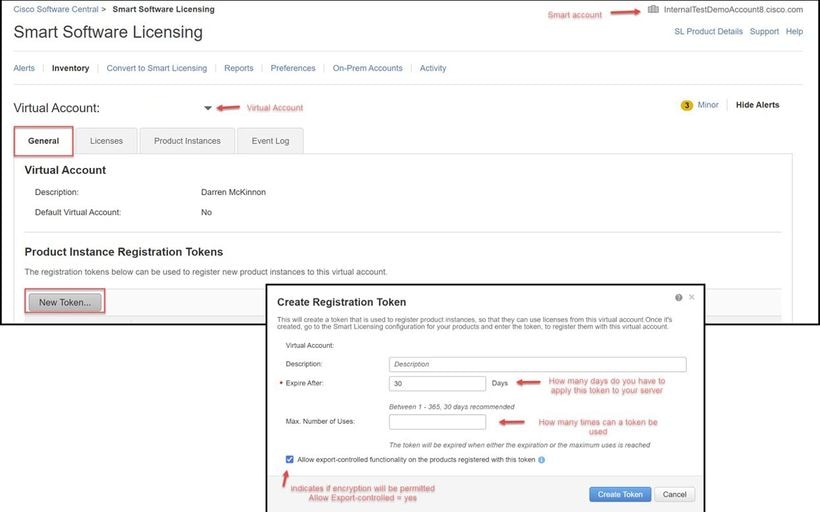Click the New Token button
This screenshot has height=512, width=820.
(x=65, y=302)
